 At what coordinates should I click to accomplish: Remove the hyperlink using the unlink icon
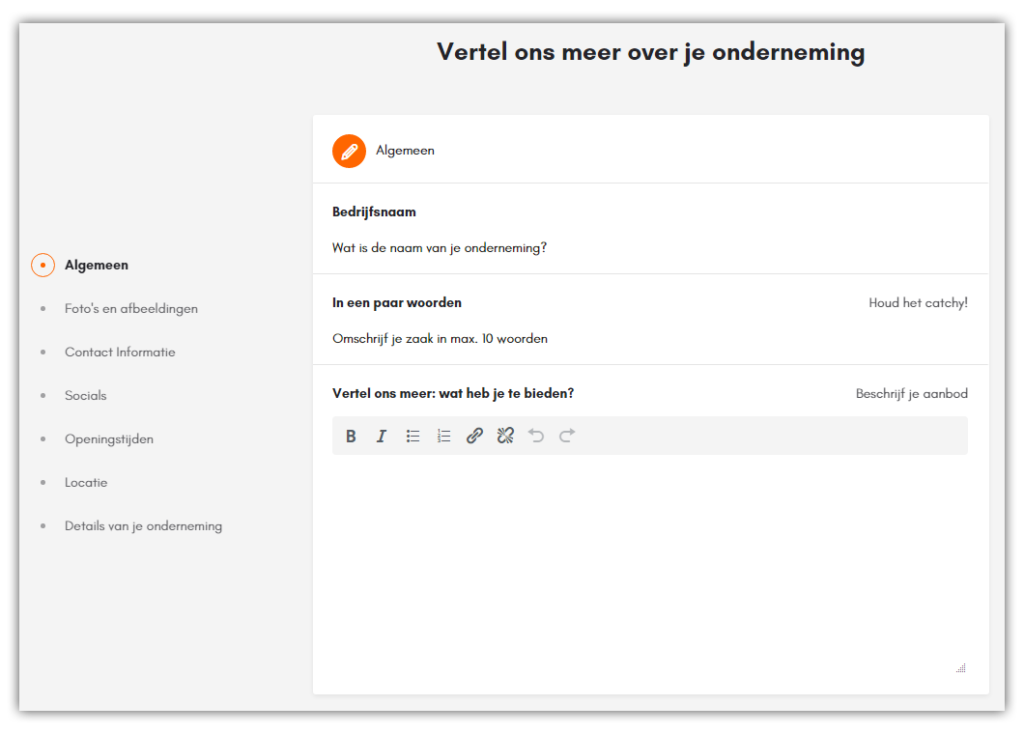coord(505,435)
